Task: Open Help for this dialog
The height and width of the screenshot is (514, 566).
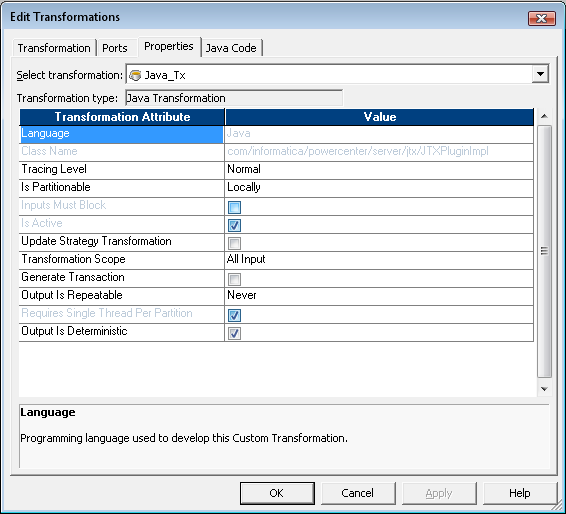Action: coord(519,493)
